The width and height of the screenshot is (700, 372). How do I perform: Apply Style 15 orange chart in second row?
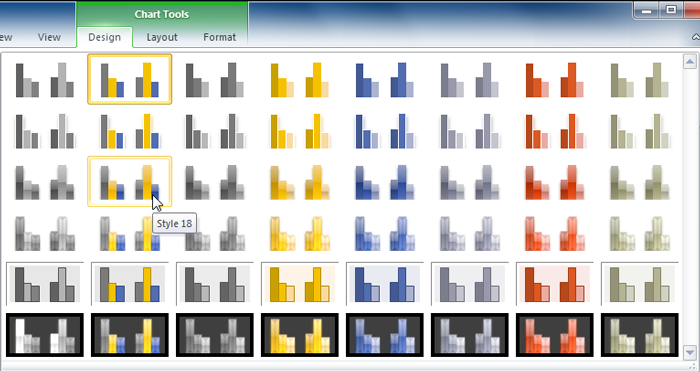click(554, 131)
